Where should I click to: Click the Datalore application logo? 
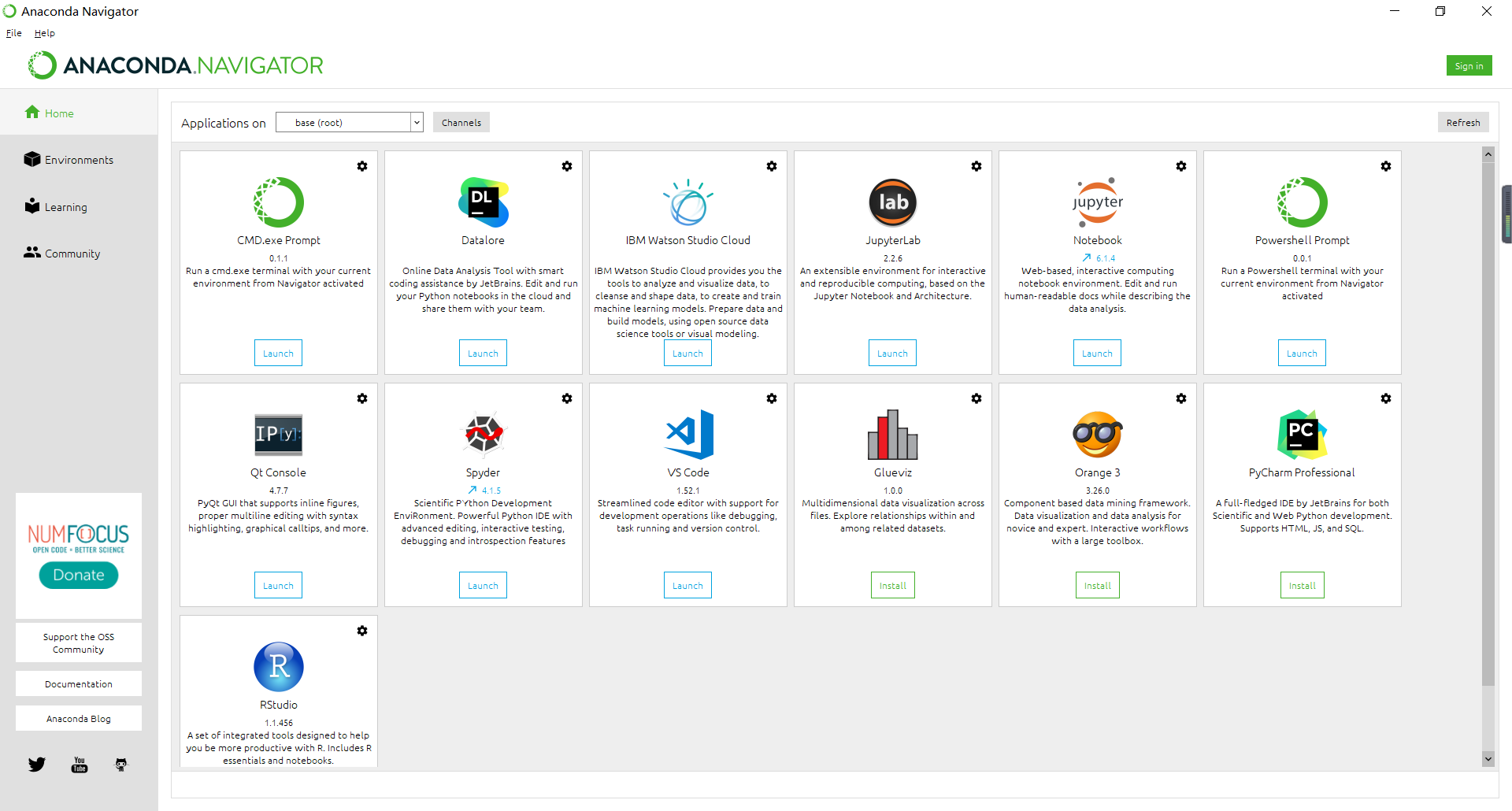point(484,202)
